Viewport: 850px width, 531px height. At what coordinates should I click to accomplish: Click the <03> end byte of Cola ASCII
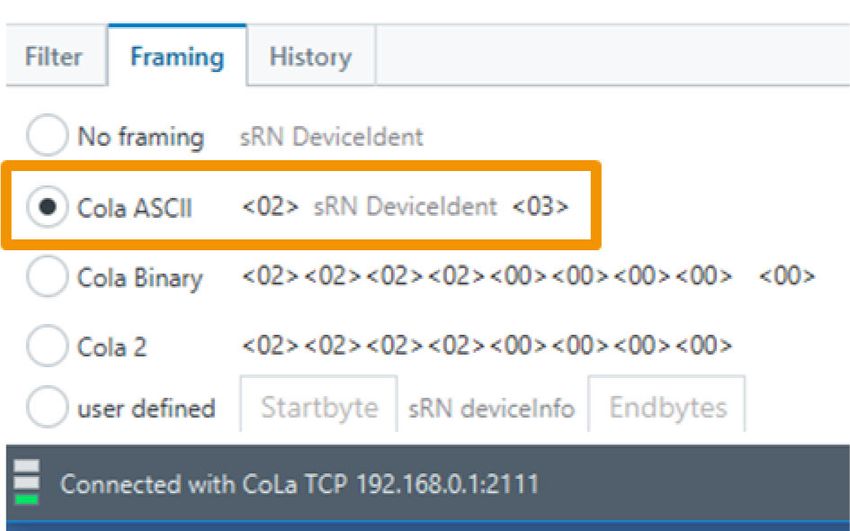[540, 206]
